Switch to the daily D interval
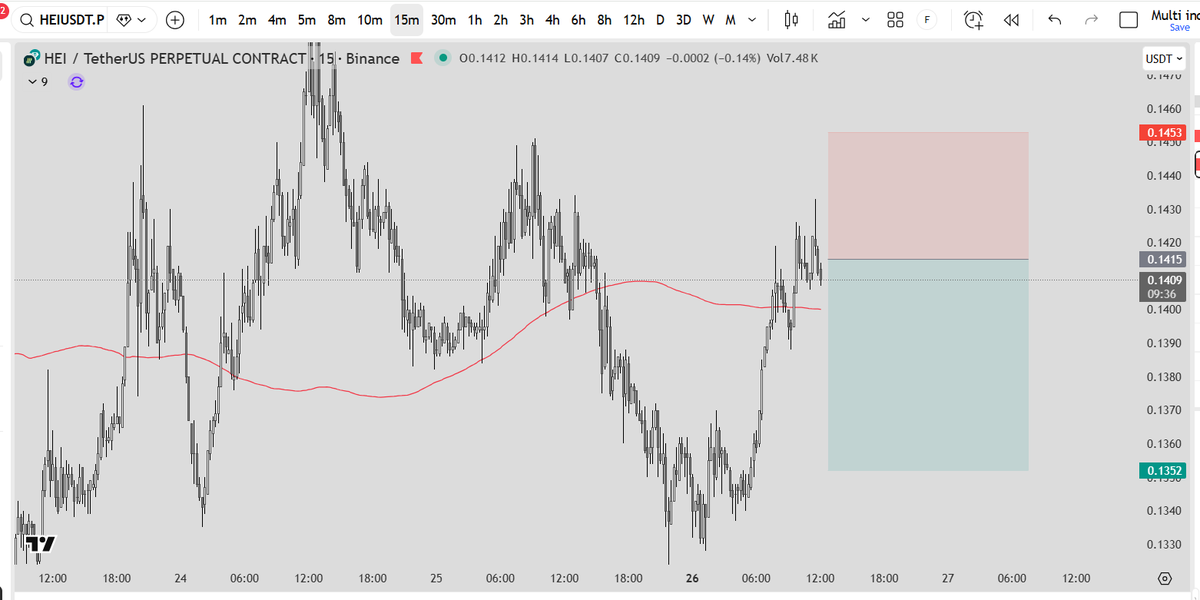Image resolution: width=1200 pixels, height=600 pixels. 660,20
